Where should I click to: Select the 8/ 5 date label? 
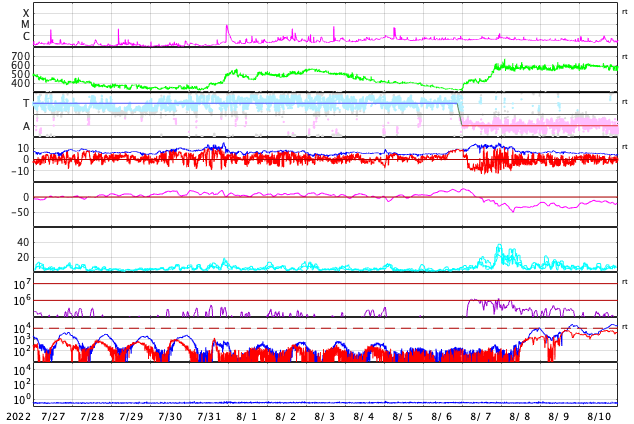[x=403, y=417]
